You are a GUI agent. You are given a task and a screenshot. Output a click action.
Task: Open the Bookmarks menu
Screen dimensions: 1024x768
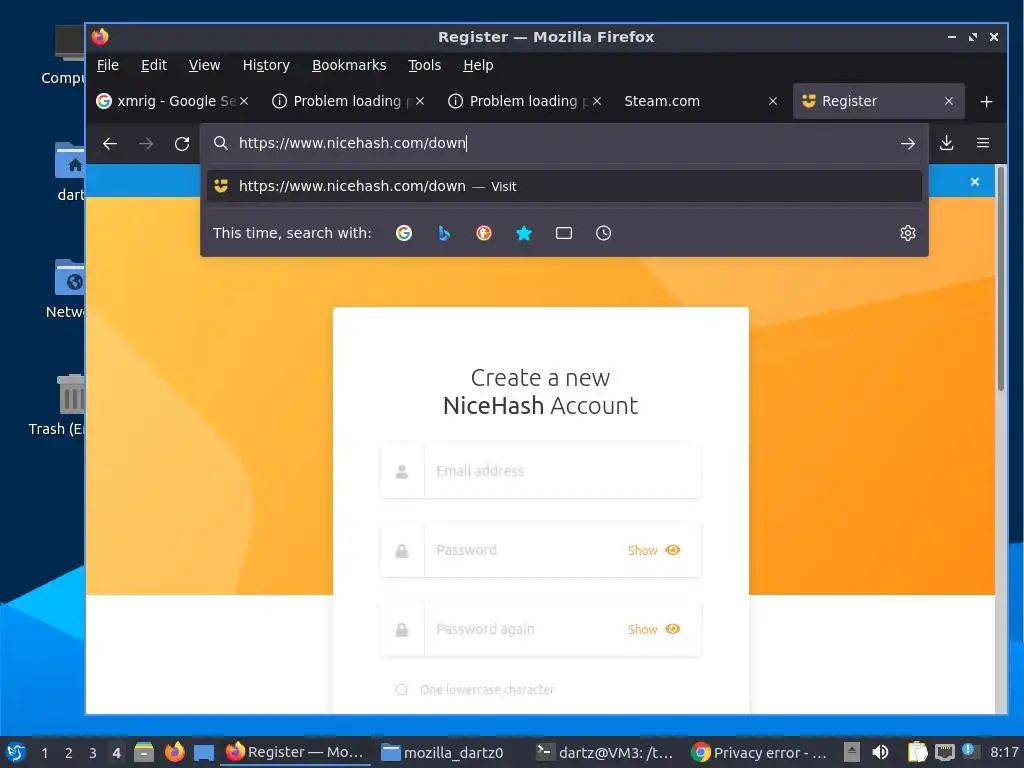tap(349, 65)
